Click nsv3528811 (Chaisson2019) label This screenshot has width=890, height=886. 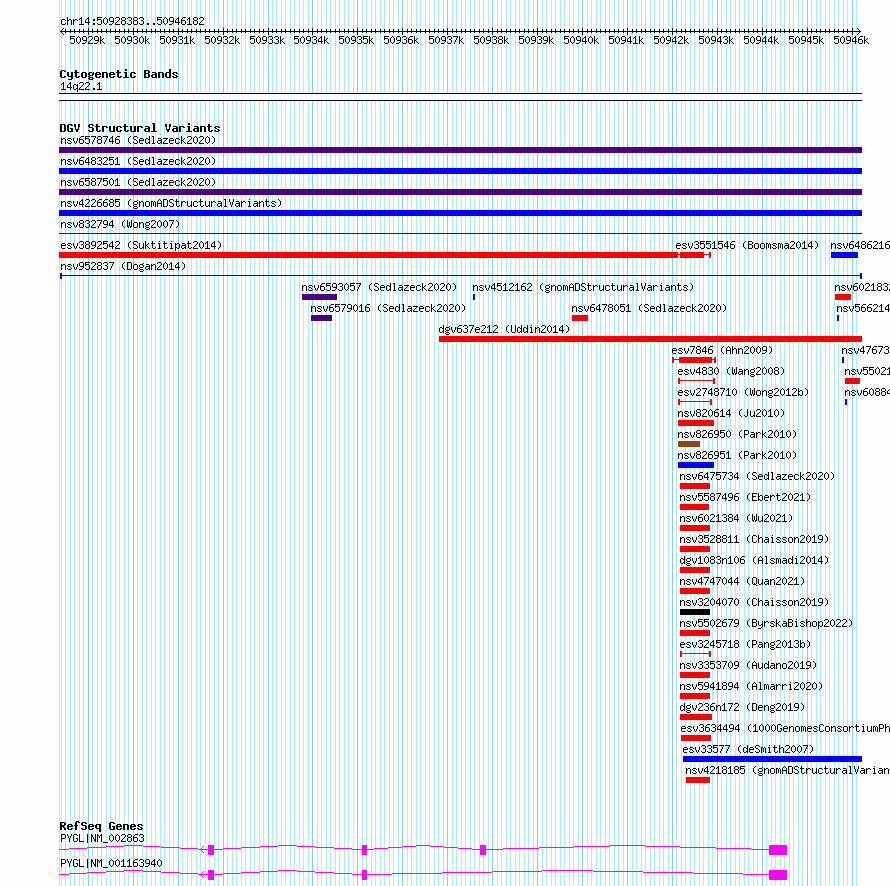pyautogui.click(x=754, y=539)
